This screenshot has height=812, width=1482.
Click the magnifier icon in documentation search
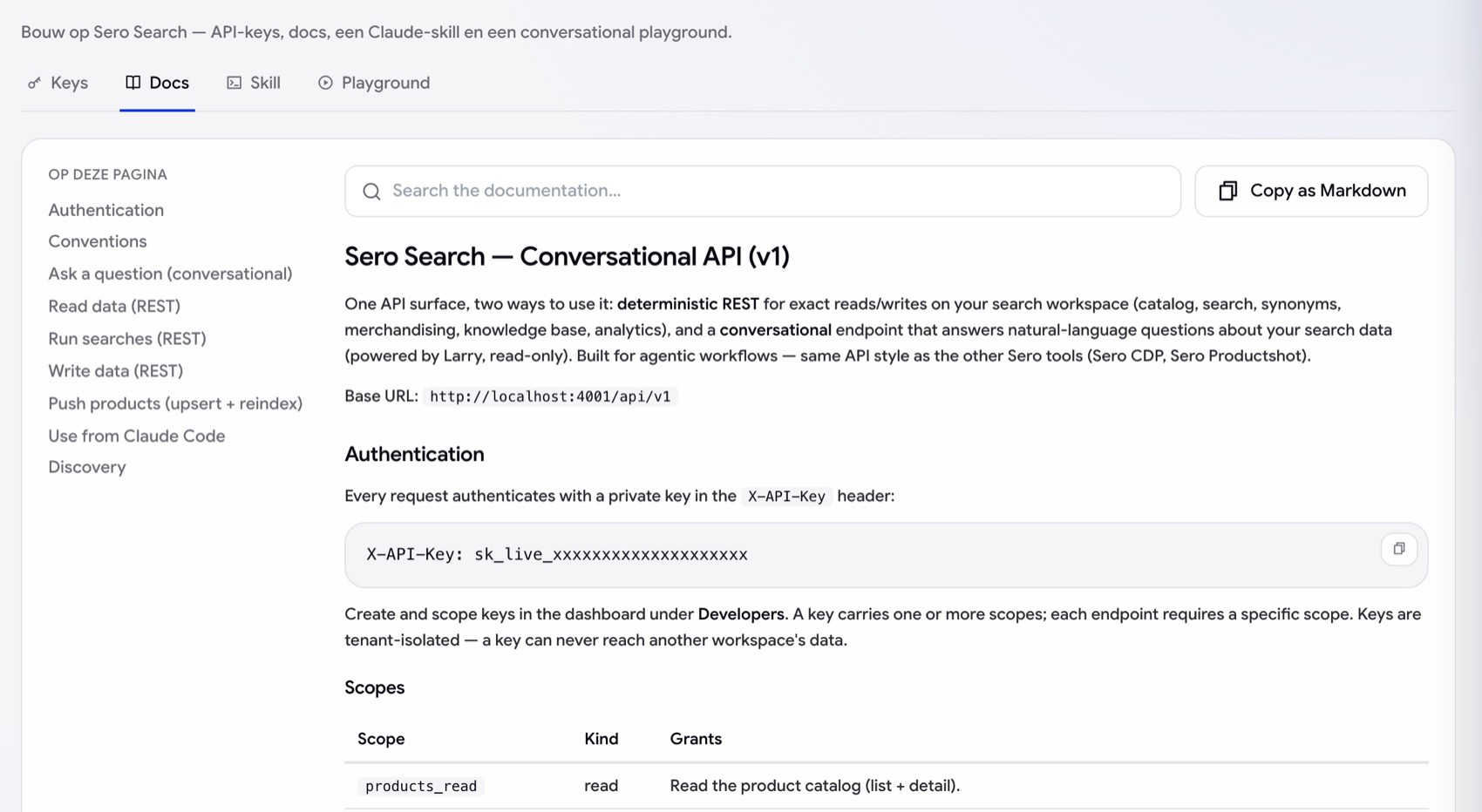coord(372,192)
